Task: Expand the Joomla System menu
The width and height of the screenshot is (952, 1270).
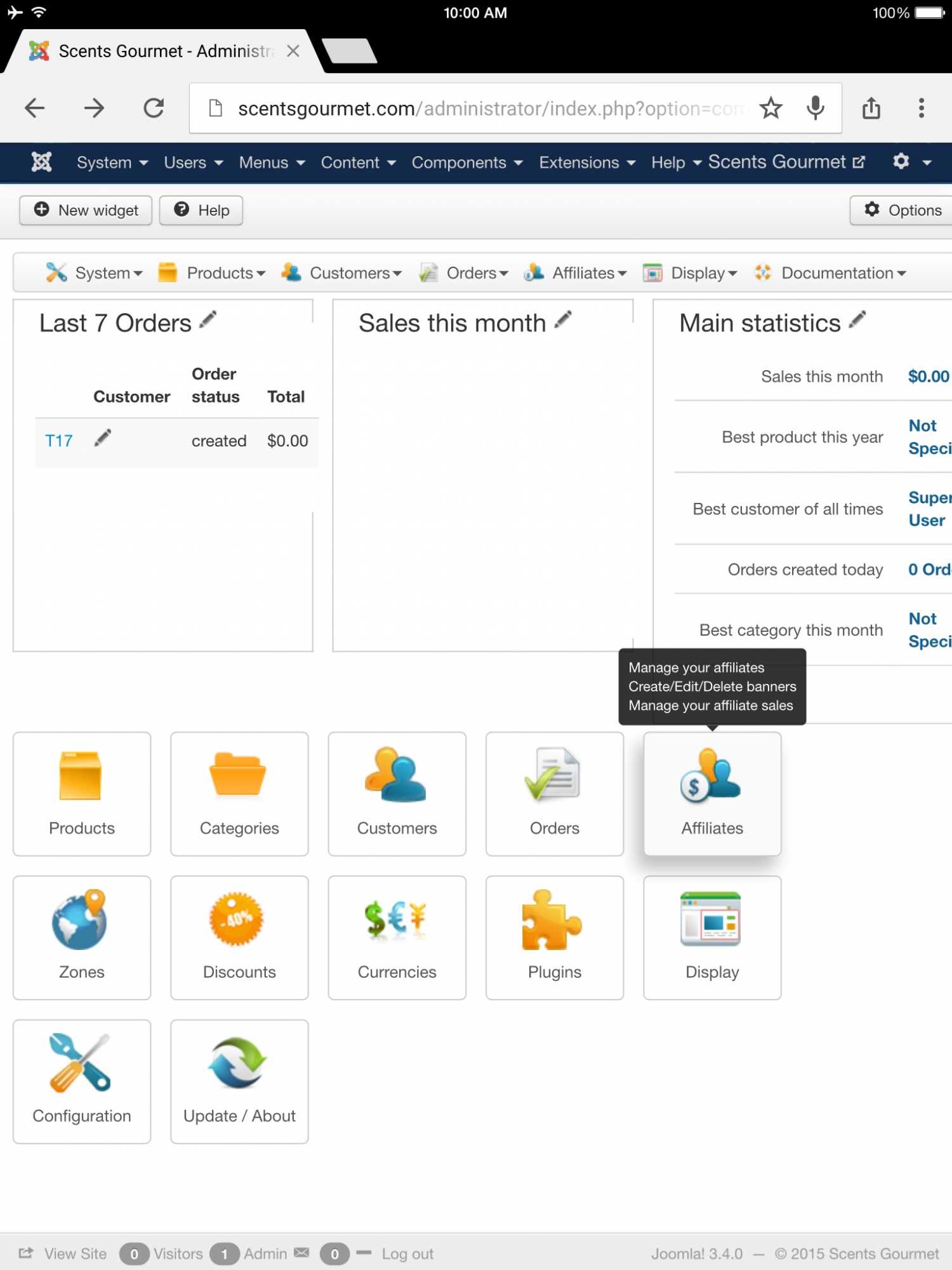Action: (112, 163)
